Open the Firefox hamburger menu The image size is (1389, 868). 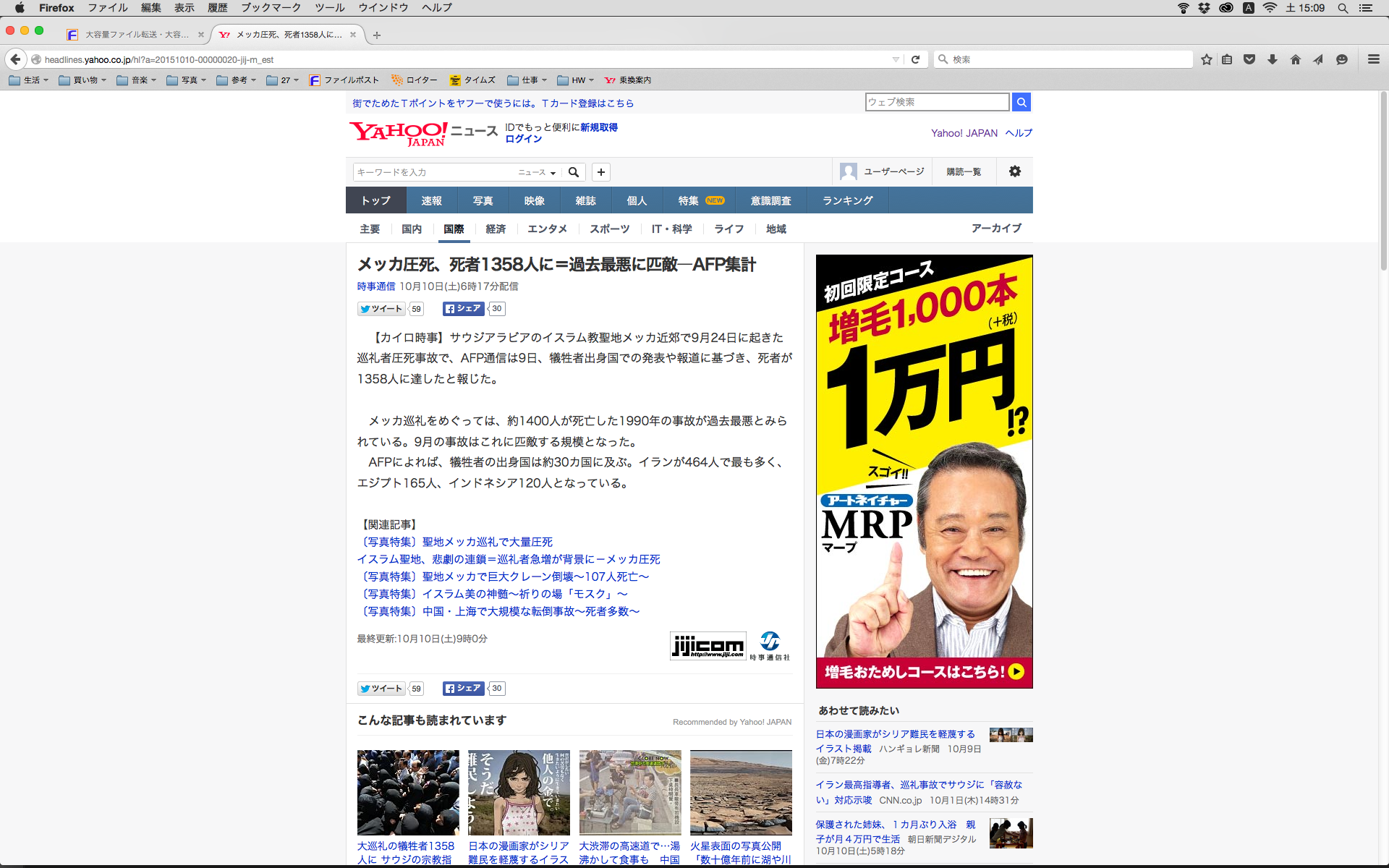1373,59
